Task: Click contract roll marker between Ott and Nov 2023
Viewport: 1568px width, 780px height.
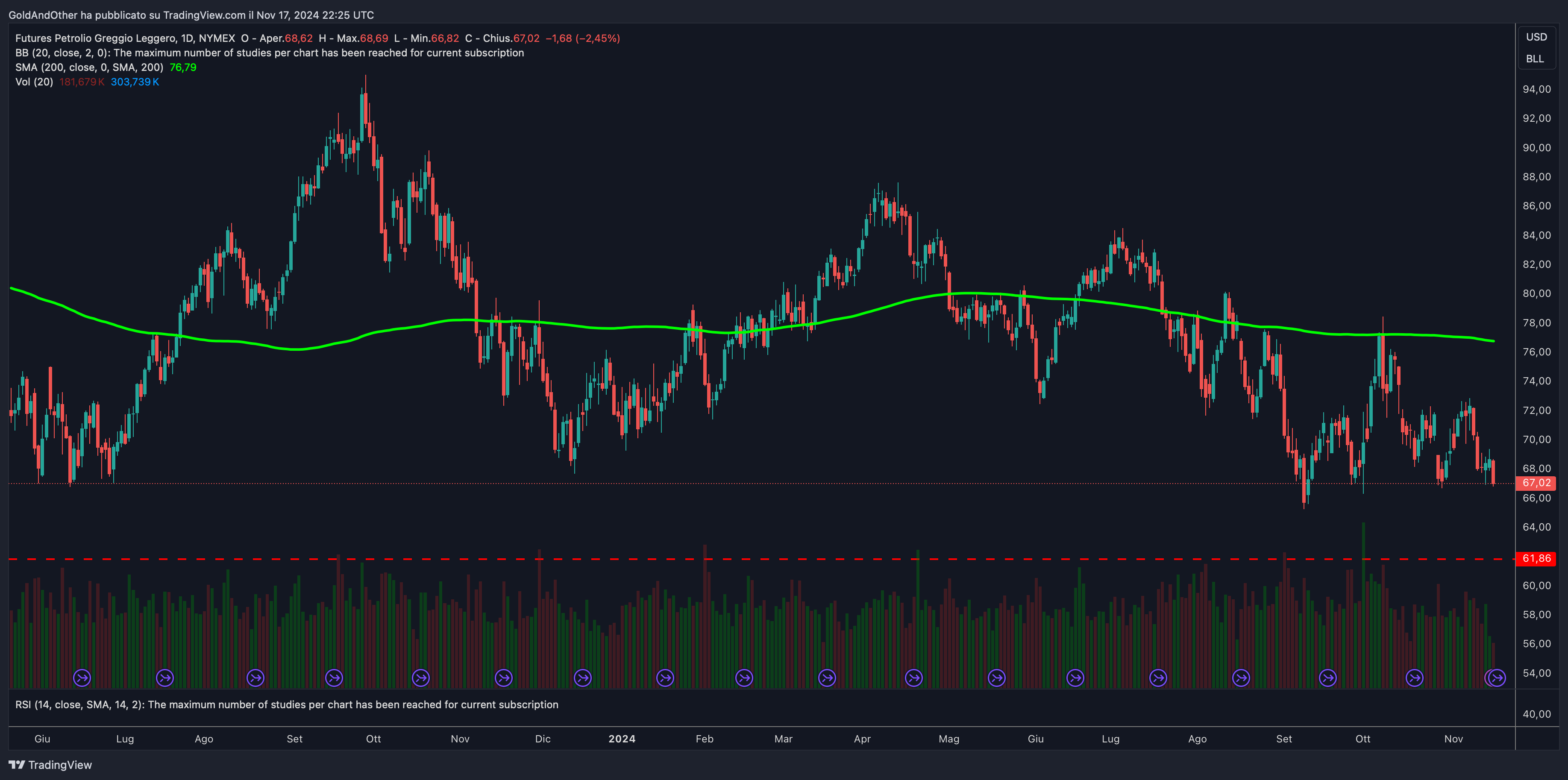Action: 420,677
